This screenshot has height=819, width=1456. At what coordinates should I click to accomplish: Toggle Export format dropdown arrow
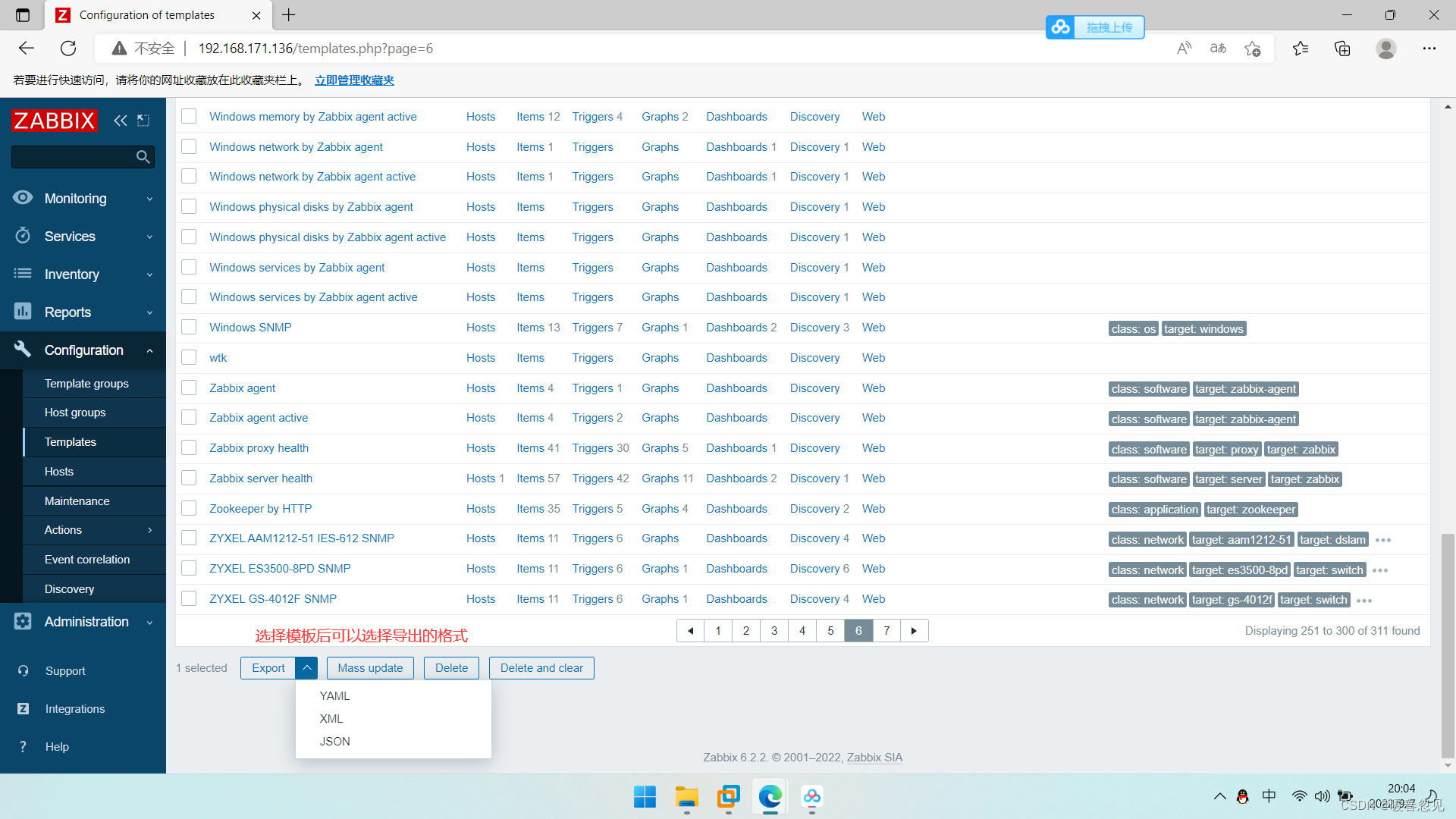point(306,668)
